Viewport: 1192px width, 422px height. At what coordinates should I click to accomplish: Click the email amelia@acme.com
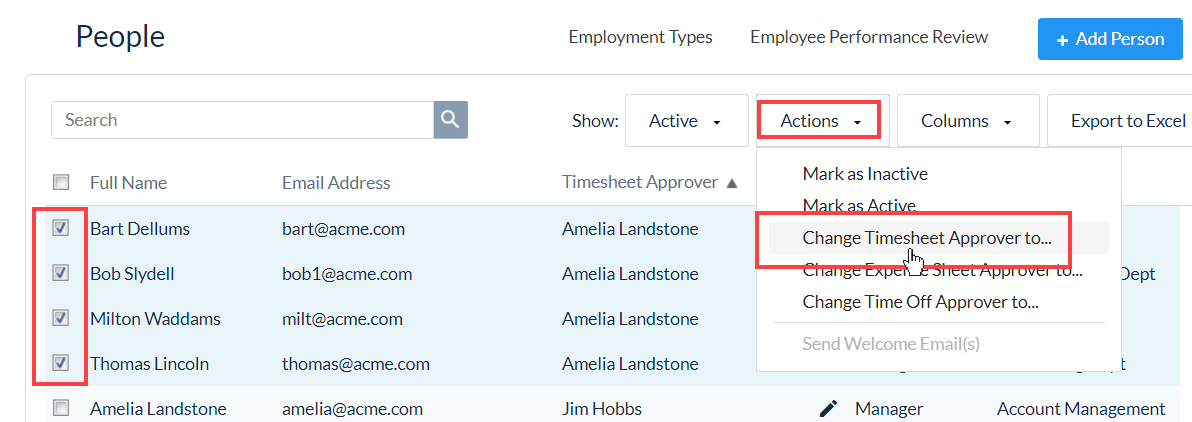point(352,408)
